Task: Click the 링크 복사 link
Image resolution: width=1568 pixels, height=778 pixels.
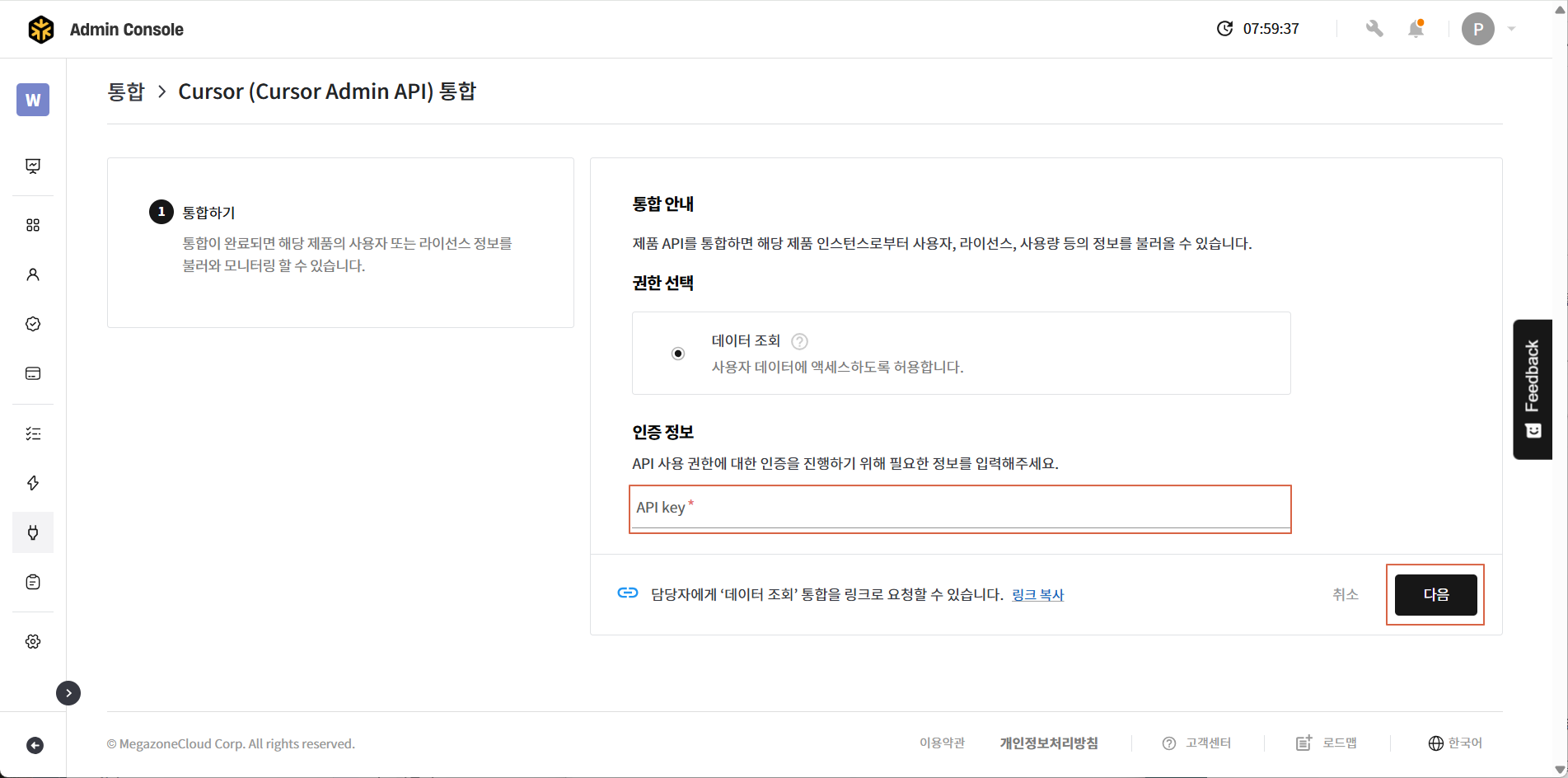Action: coord(1037,595)
